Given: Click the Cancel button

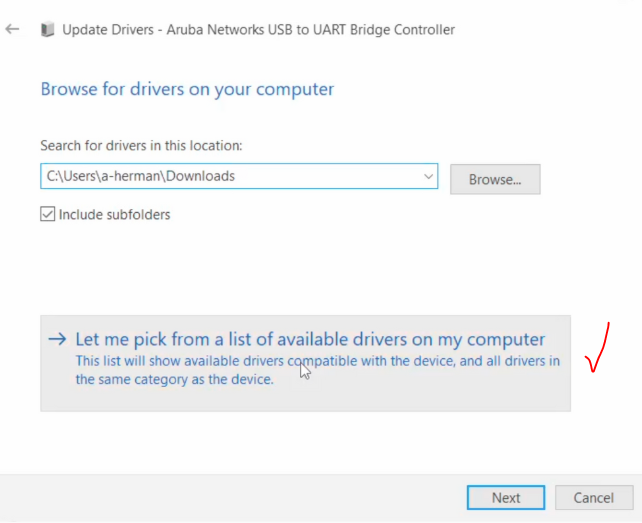Looking at the screenshot, I should [593, 497].
